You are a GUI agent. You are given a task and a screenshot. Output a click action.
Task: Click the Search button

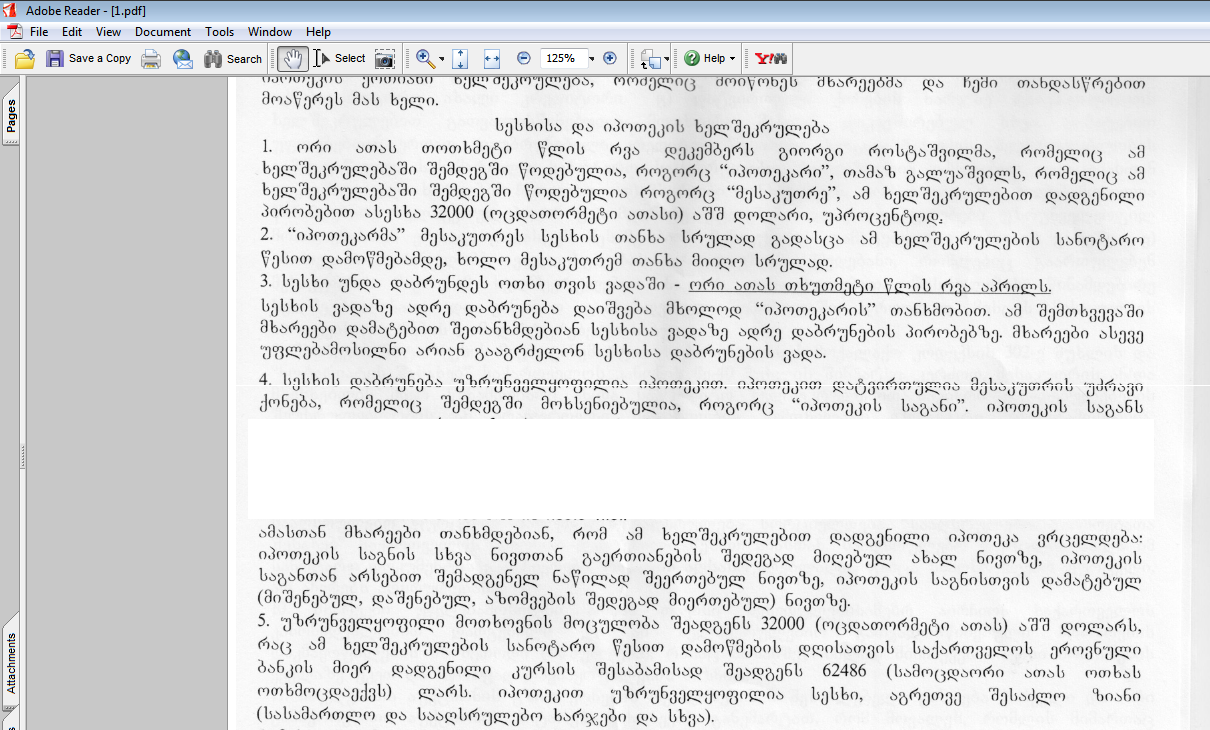pos(233,59)
